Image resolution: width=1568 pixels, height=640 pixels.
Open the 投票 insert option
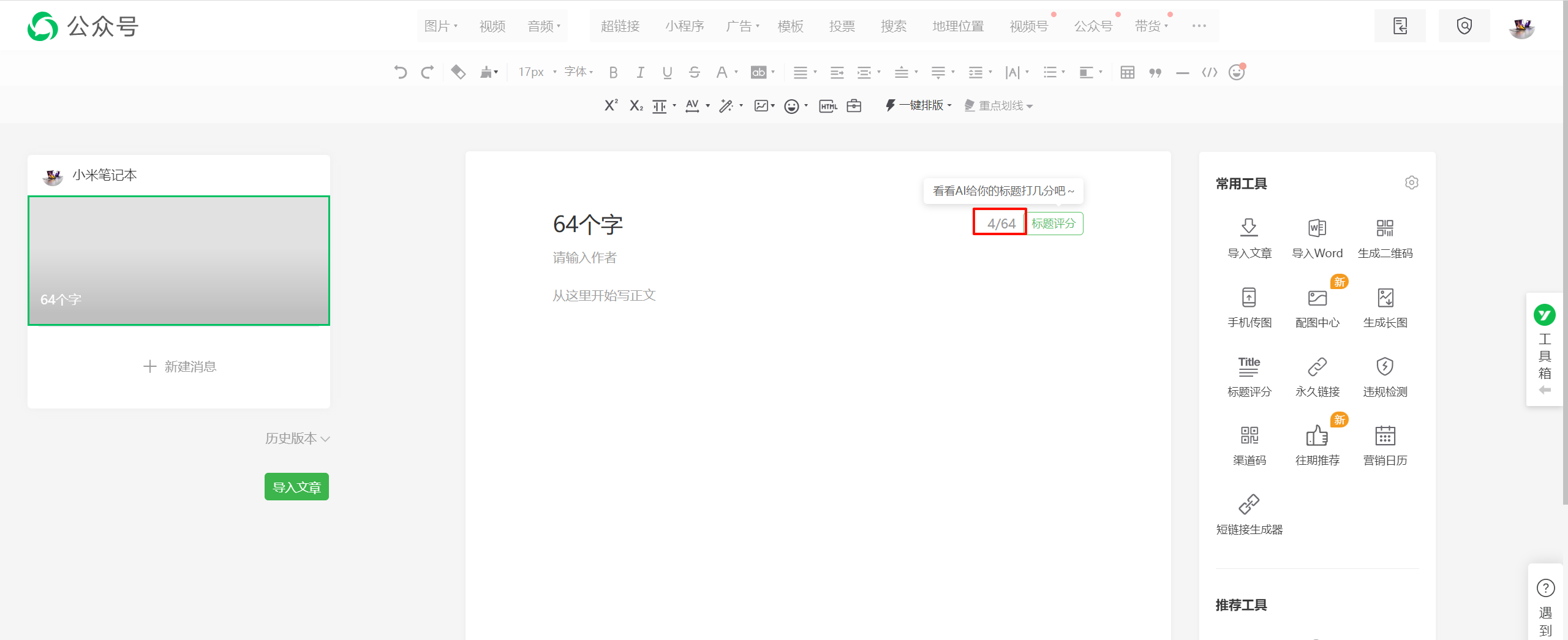tap(842, 26)
